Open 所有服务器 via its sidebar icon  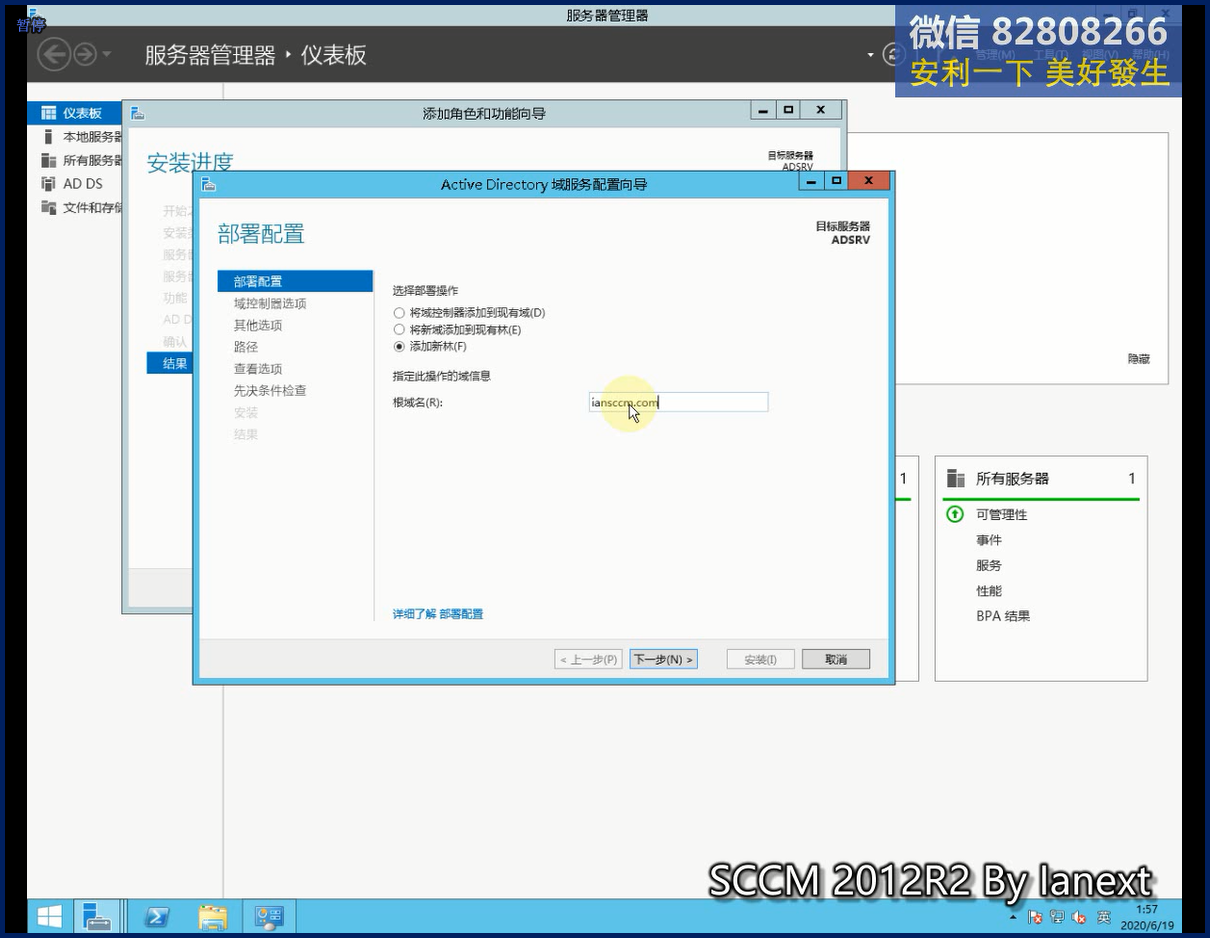pyautogui.click(x=48, y=160)
